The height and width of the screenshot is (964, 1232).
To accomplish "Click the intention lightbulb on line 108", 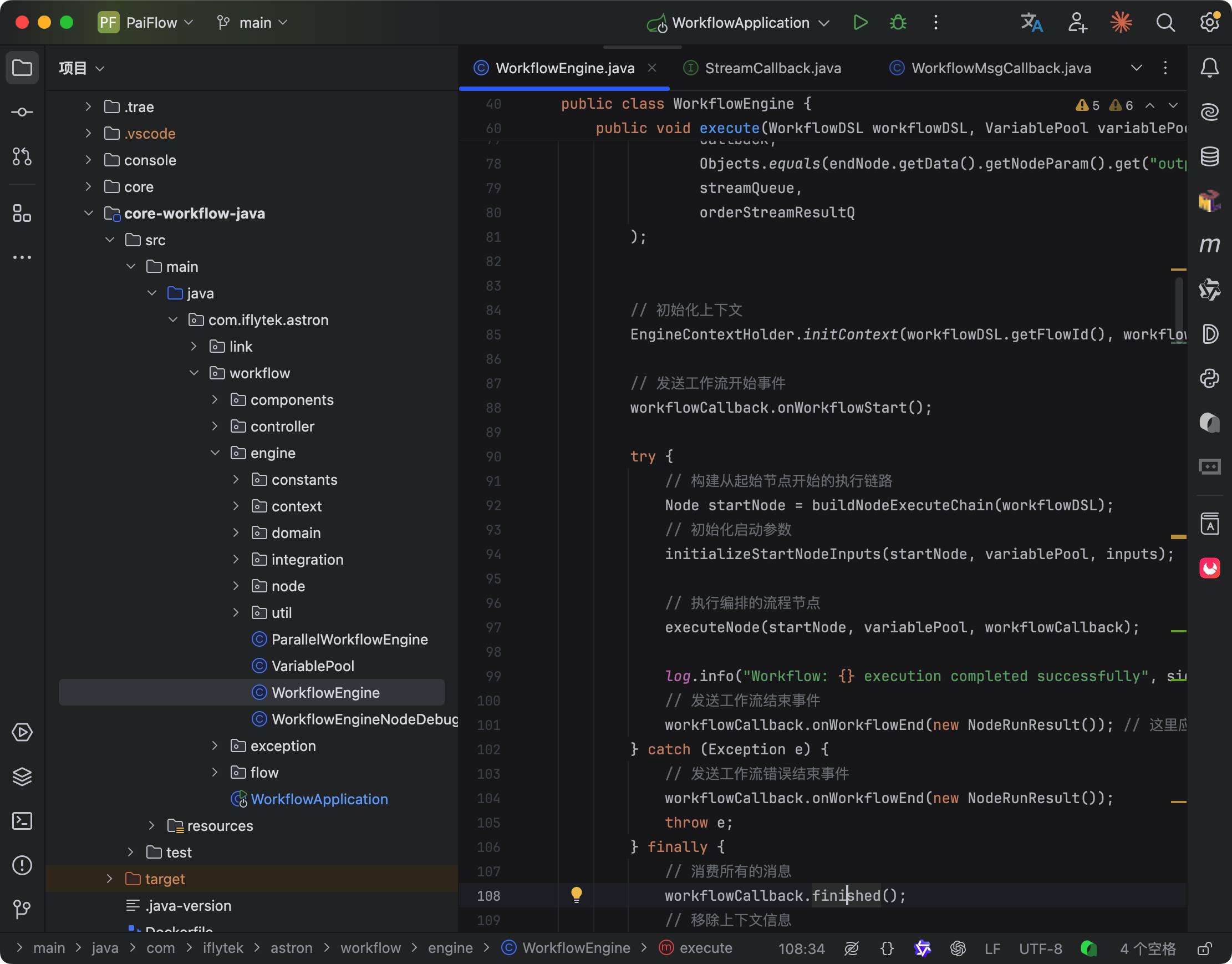I will [x=577, y=895].
